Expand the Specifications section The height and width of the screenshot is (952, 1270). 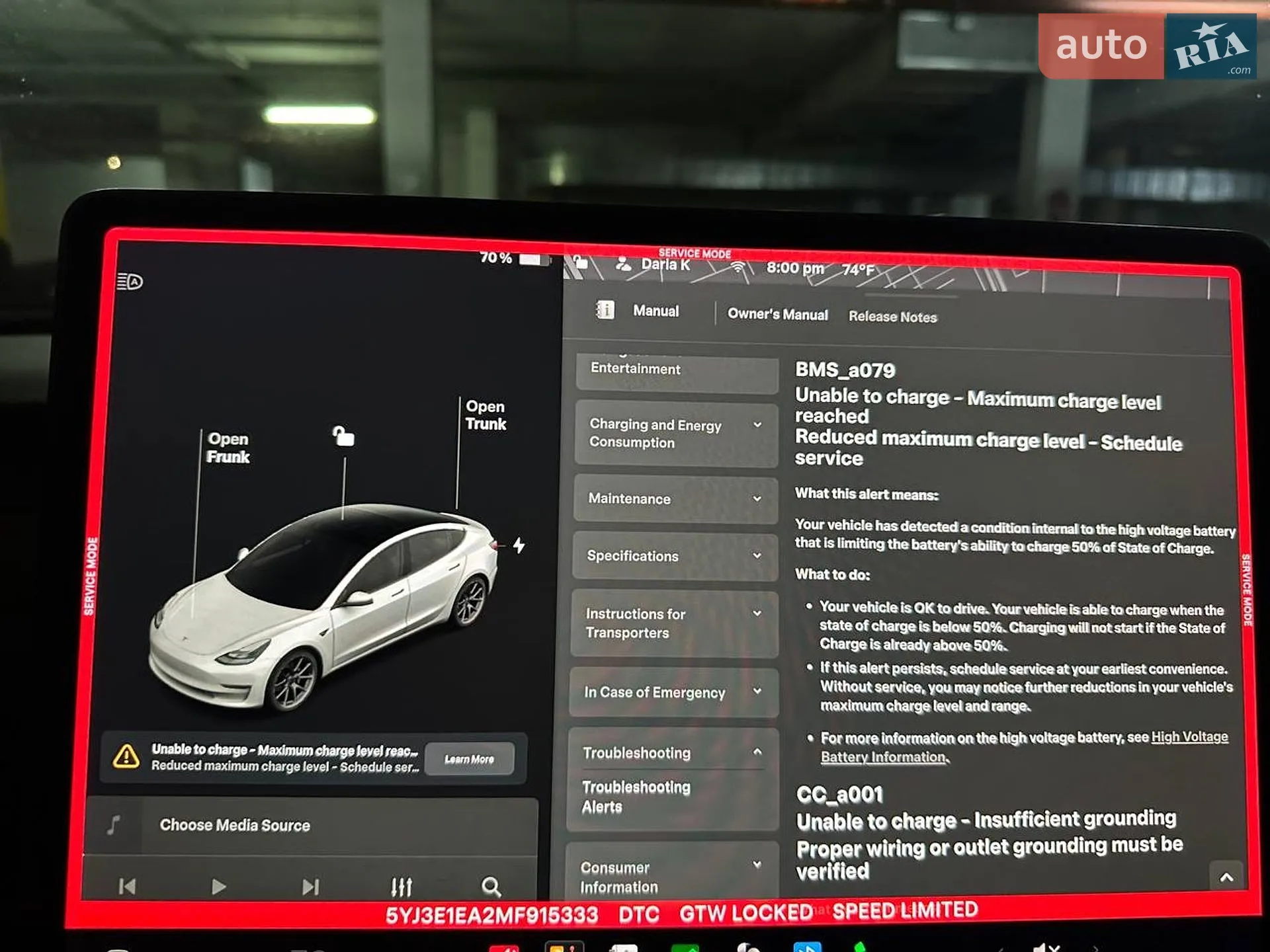click(675, 556)
